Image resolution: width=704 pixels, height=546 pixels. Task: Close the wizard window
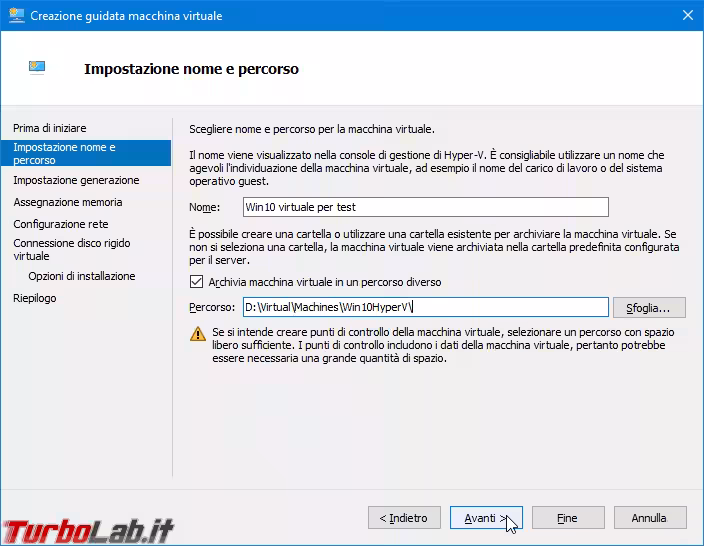[x=687, y=16]
